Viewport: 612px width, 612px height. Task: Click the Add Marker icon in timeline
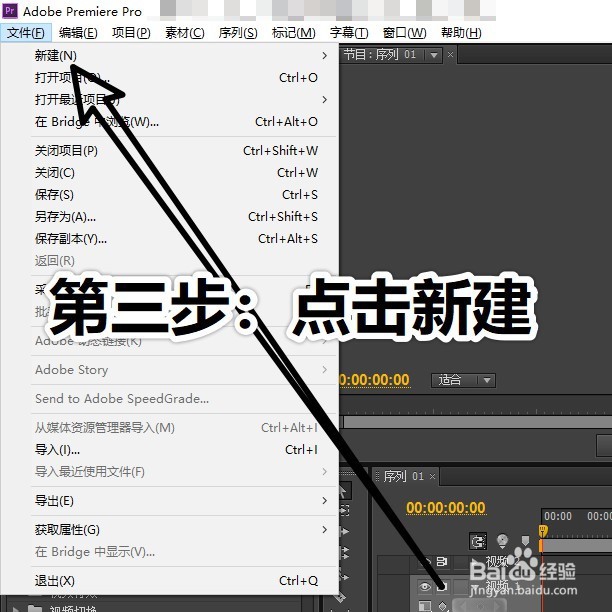tap(525, 541)
